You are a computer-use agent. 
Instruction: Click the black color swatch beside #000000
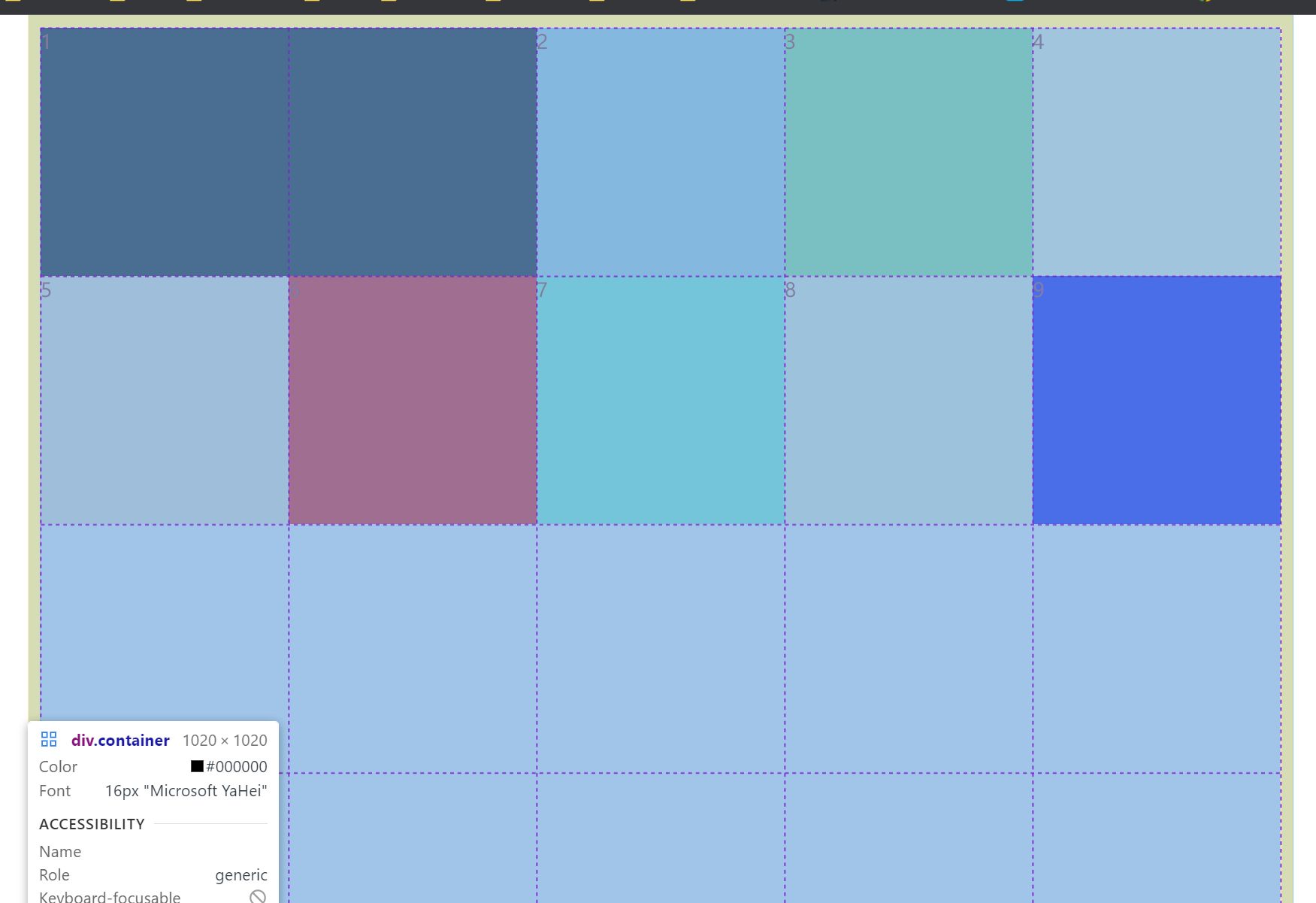(x=197, y=766)
